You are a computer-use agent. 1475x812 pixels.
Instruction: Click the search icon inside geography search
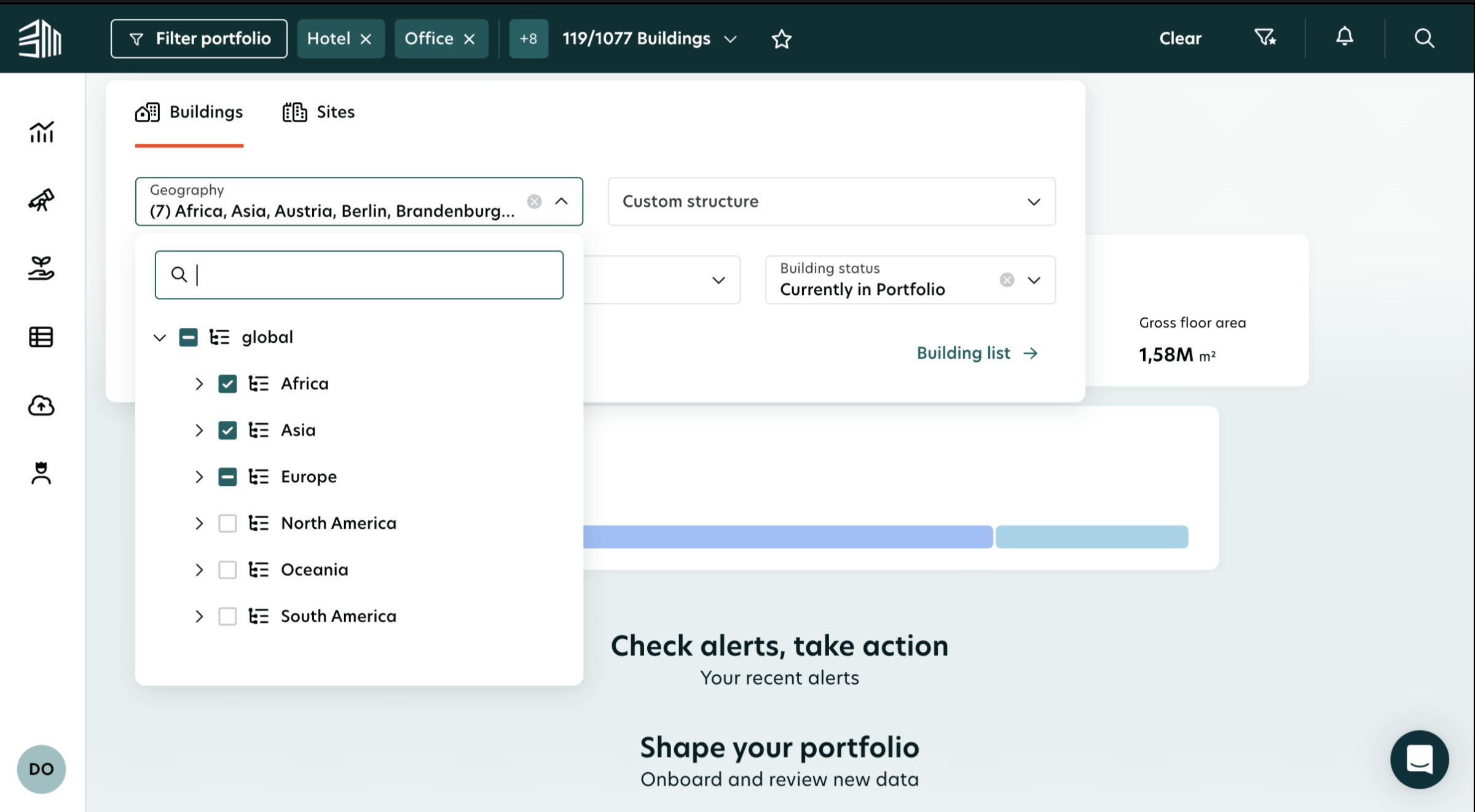tap(179, 275)
